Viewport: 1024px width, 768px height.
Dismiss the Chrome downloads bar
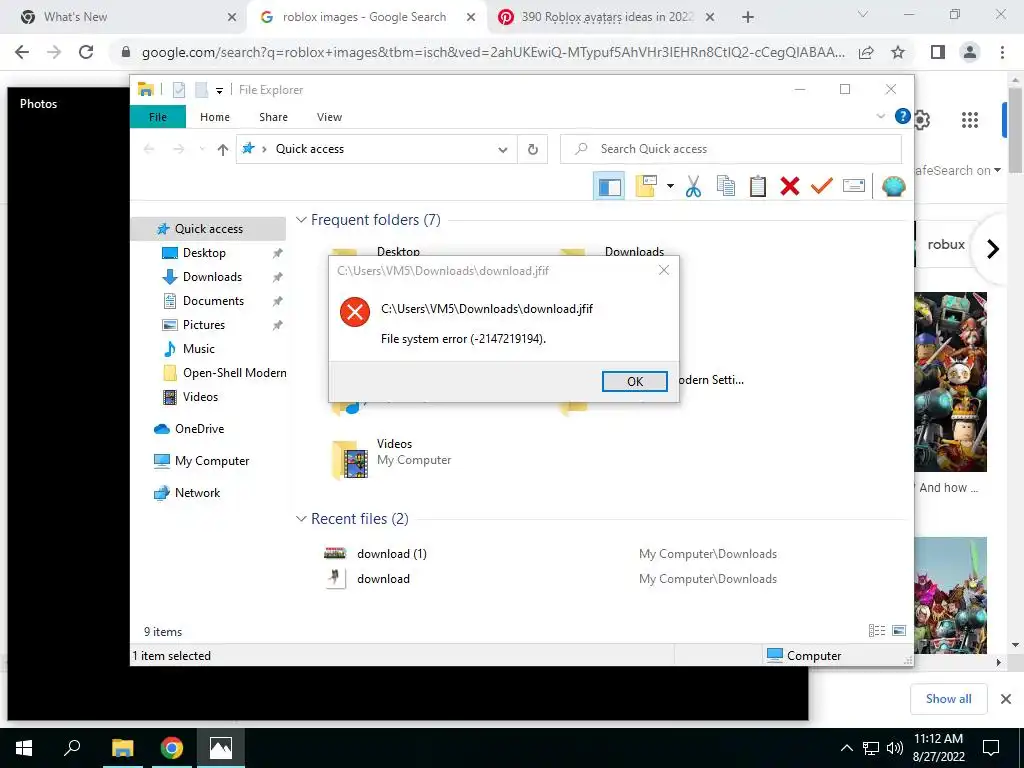(1006, 699)
